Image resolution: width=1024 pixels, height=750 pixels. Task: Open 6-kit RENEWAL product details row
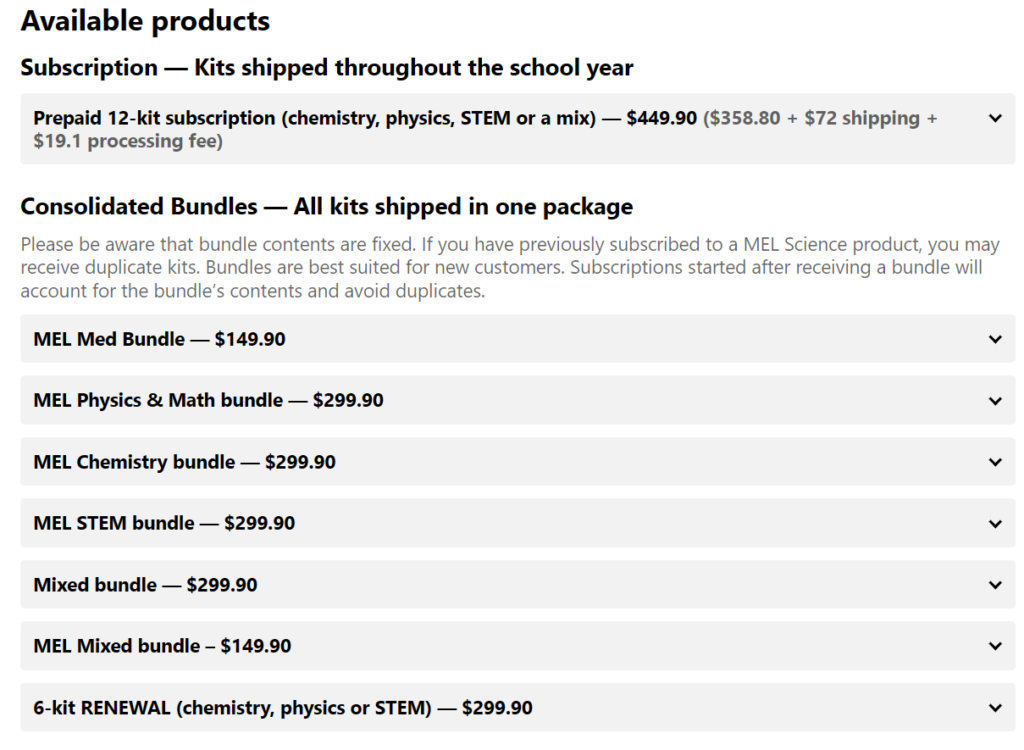(517, 707)
